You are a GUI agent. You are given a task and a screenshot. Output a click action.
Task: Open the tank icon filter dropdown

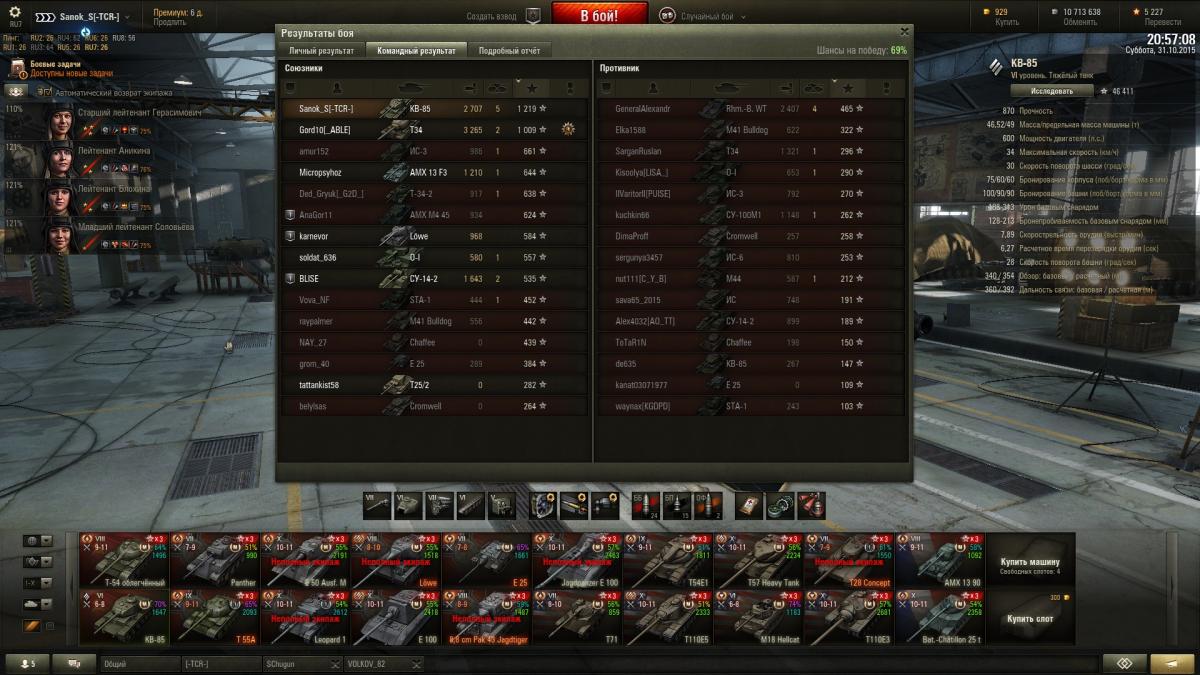click(37, 604)
